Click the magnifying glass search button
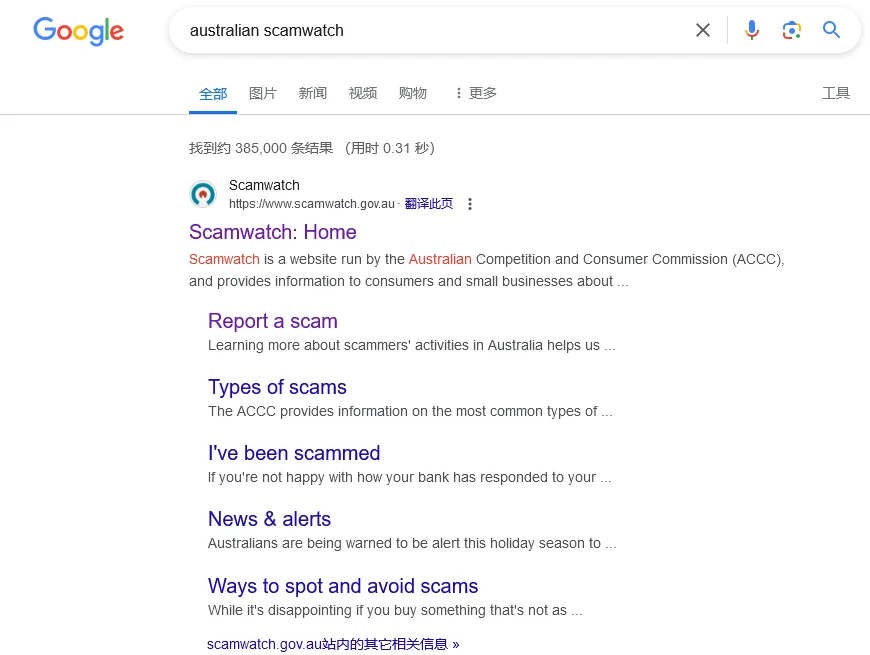Screen dimensions: 870x655 tap(832, 30)
